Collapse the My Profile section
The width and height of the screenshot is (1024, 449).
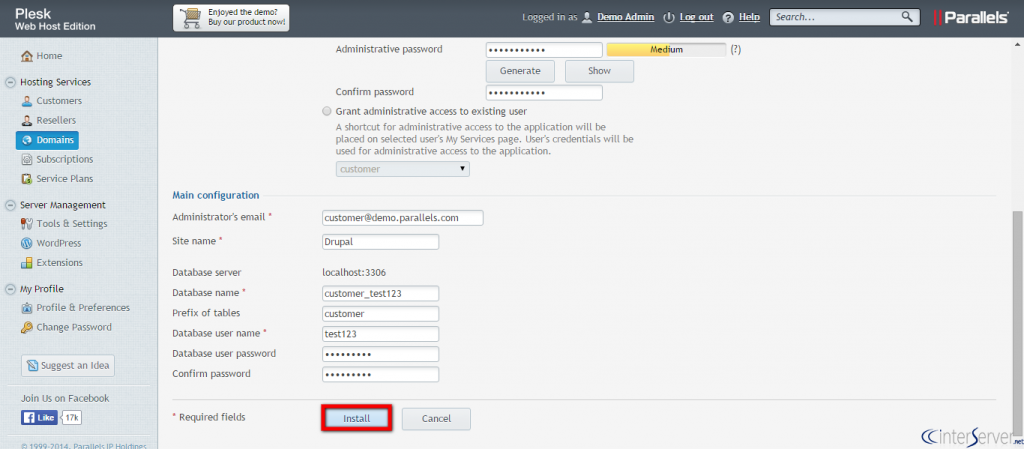tap(10, 289)
